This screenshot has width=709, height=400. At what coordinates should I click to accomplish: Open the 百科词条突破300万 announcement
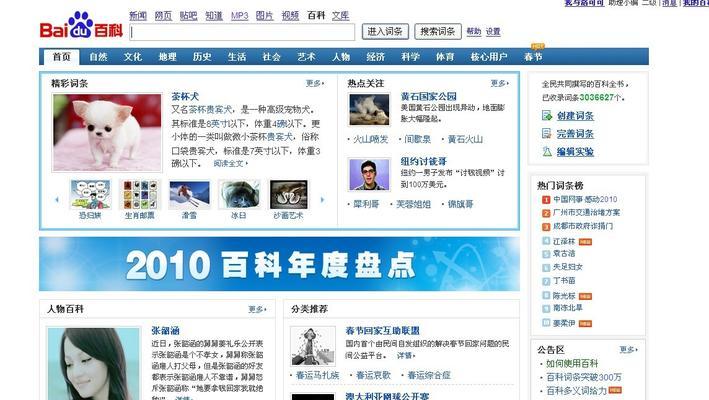(x=584, y=377)
